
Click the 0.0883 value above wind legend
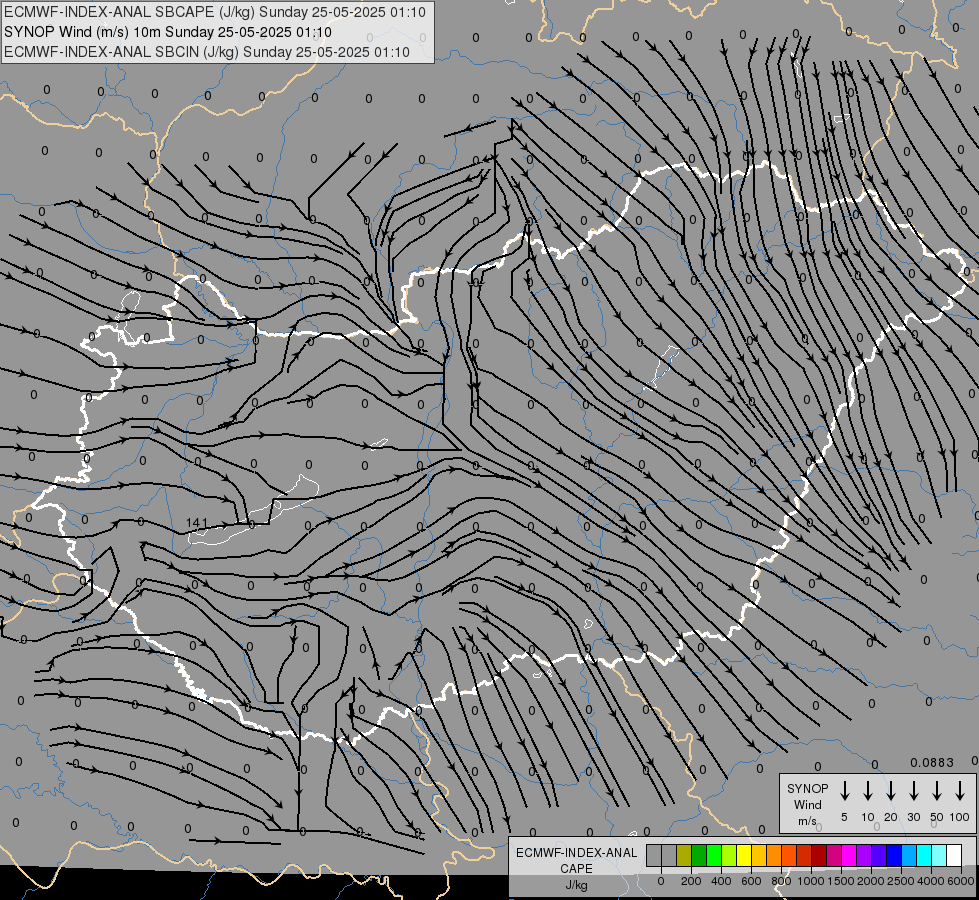pos(932,763)
